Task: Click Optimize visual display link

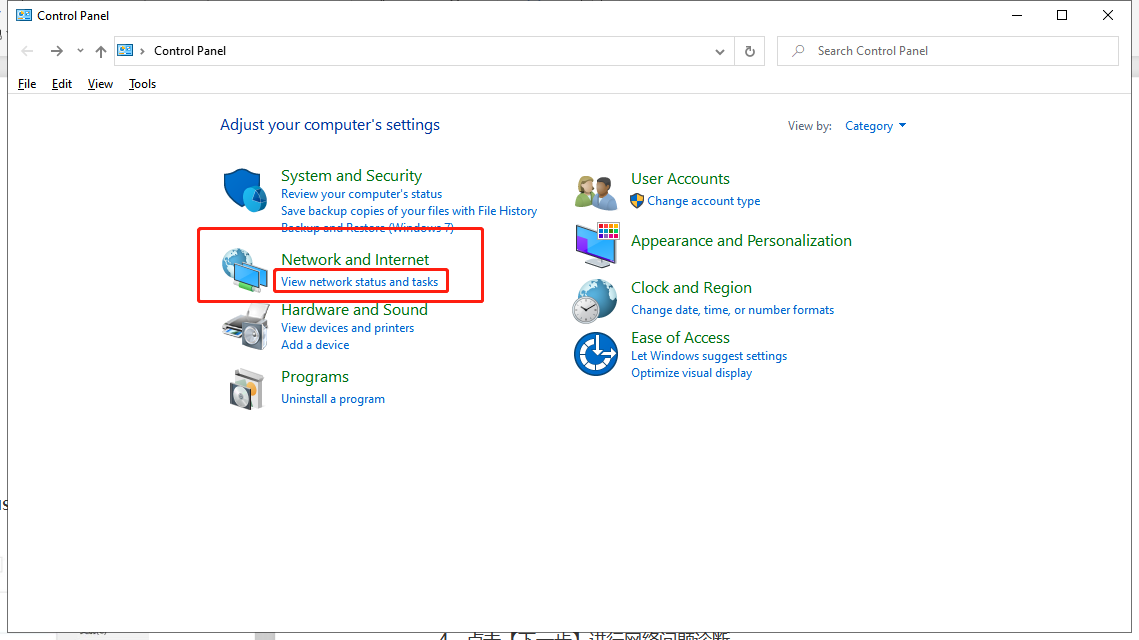Action: pos(692,373)
